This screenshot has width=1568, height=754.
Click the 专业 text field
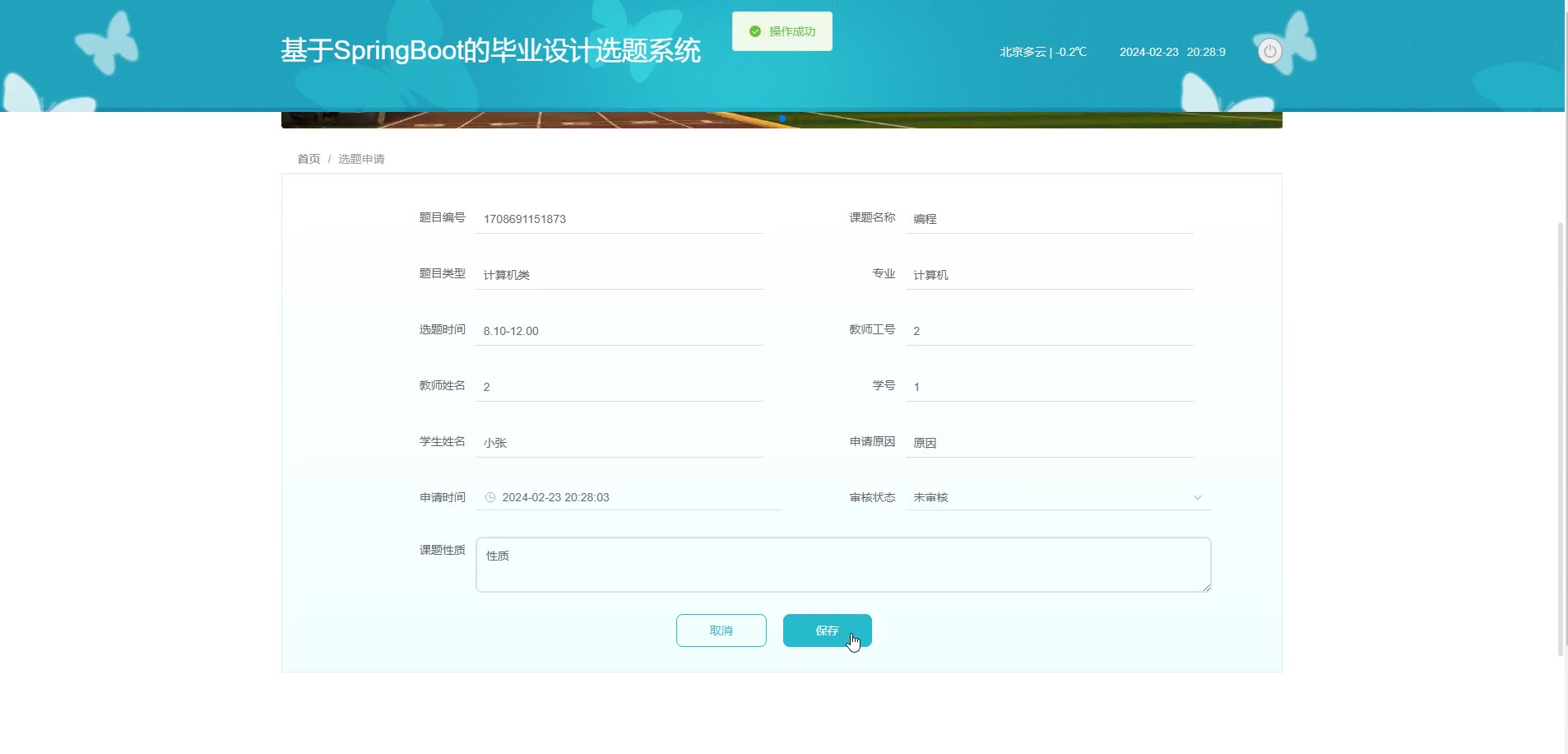[x=1049, y=275]
